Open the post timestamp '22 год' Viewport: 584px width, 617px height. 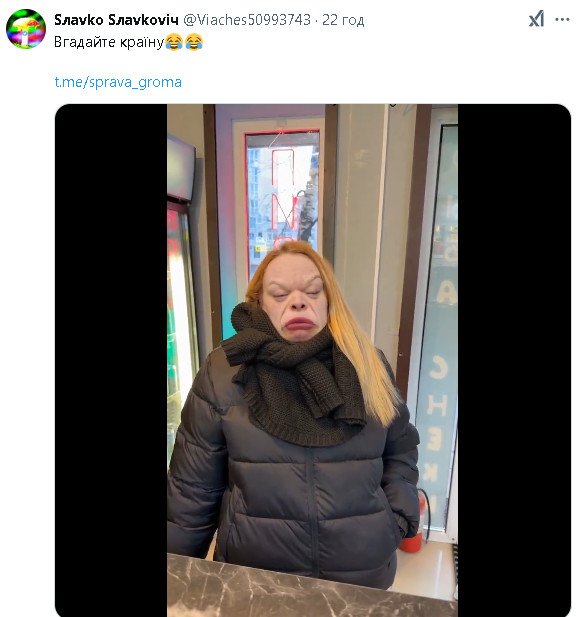tap(343, 20)
